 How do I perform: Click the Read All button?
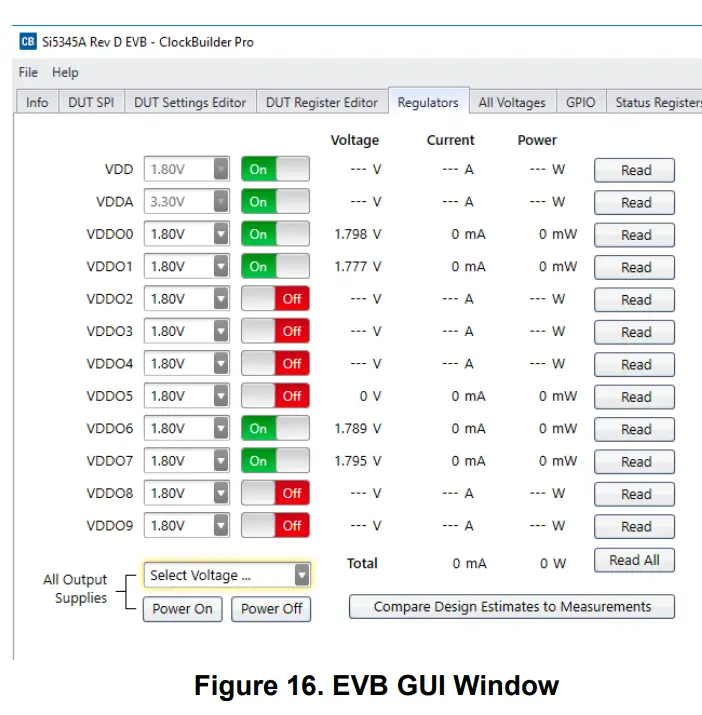pyautogui.click(x=634, y=560)
